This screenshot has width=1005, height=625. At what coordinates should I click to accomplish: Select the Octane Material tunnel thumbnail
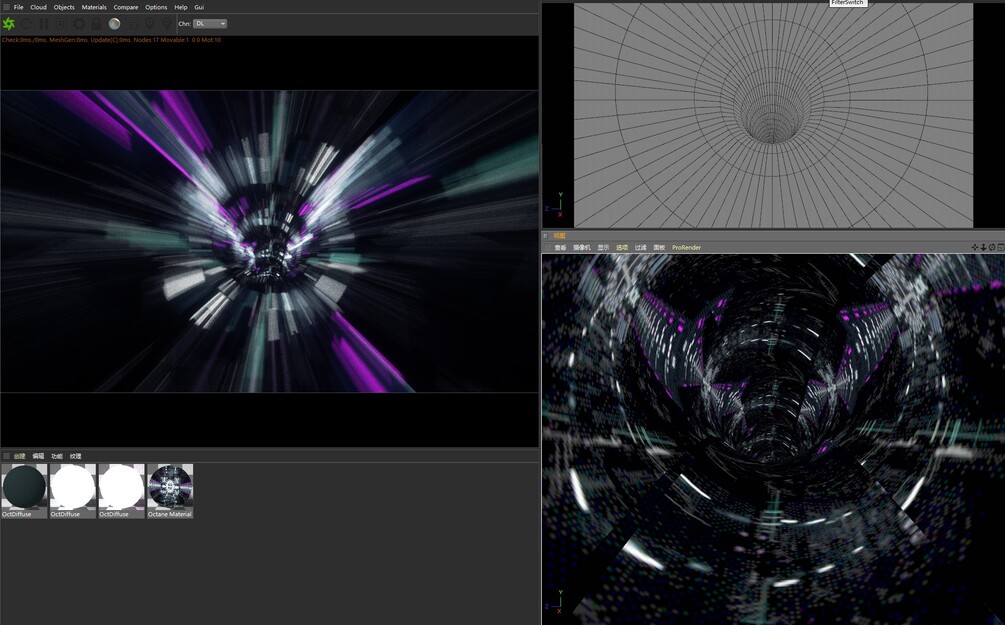pyautogui.click(x=170, y=490)
